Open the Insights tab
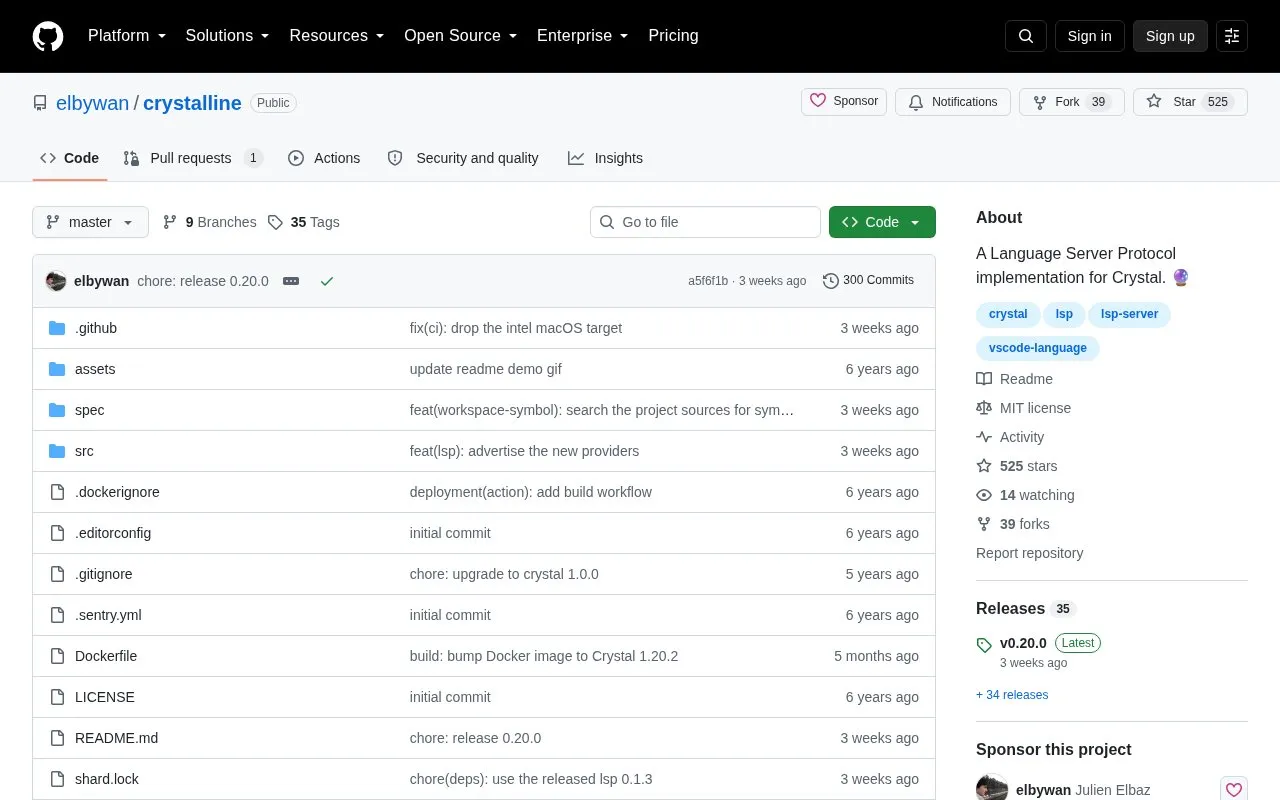 coord(605,158)
